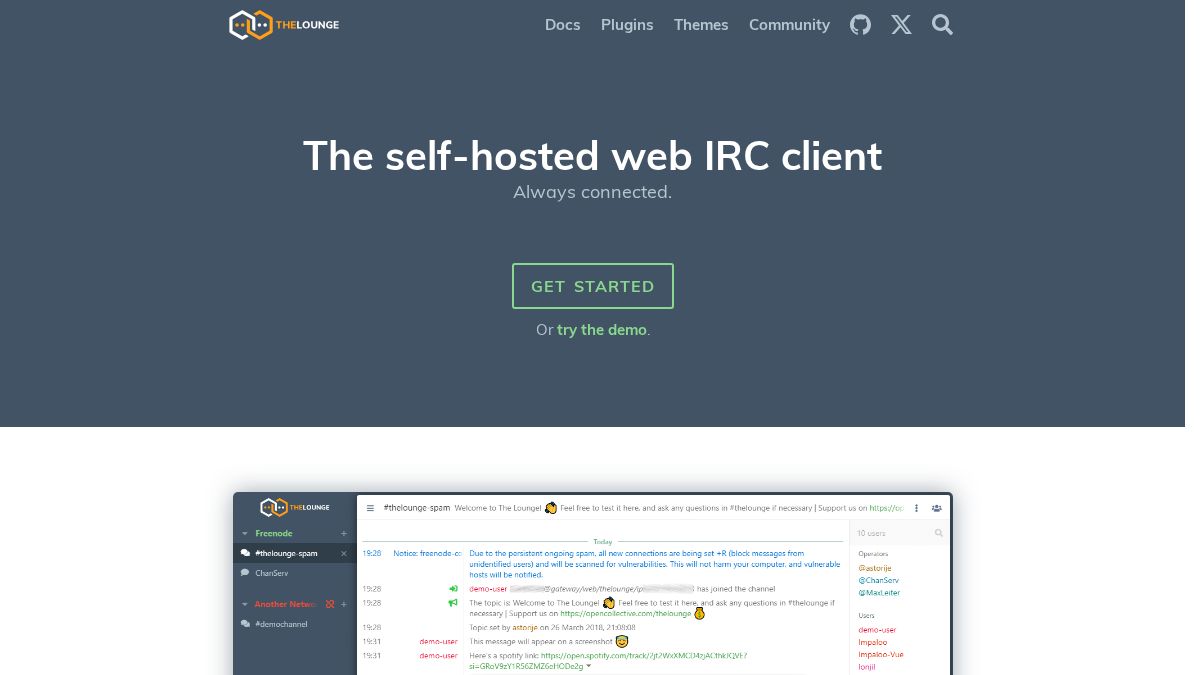The image size is (1200, 675).
Task: Click the GET STARTED button
Action: click(593, 286)
